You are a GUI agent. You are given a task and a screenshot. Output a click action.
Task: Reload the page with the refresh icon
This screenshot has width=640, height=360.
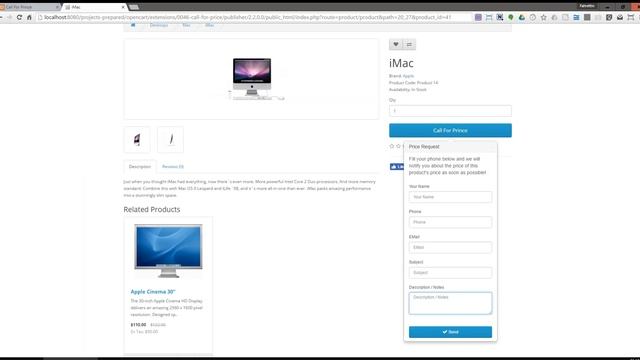click(x=19, y=17)
